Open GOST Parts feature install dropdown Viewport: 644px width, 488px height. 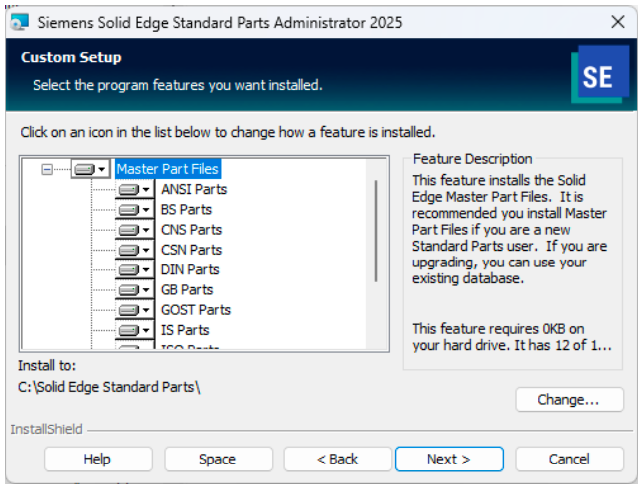click(135, 310)
